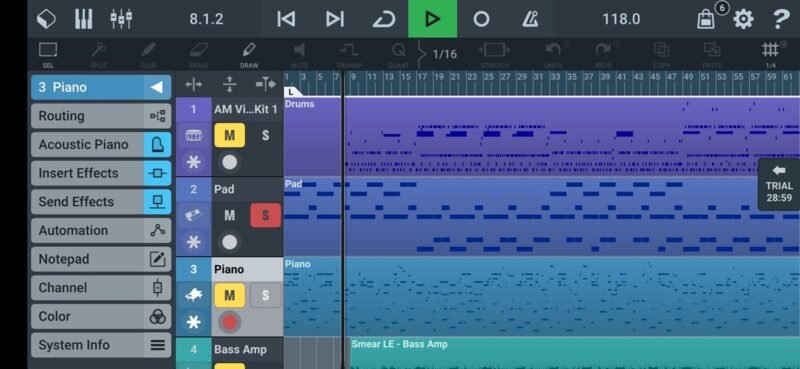Open the System Info section

pyautogui.click(x=101, y=345)
